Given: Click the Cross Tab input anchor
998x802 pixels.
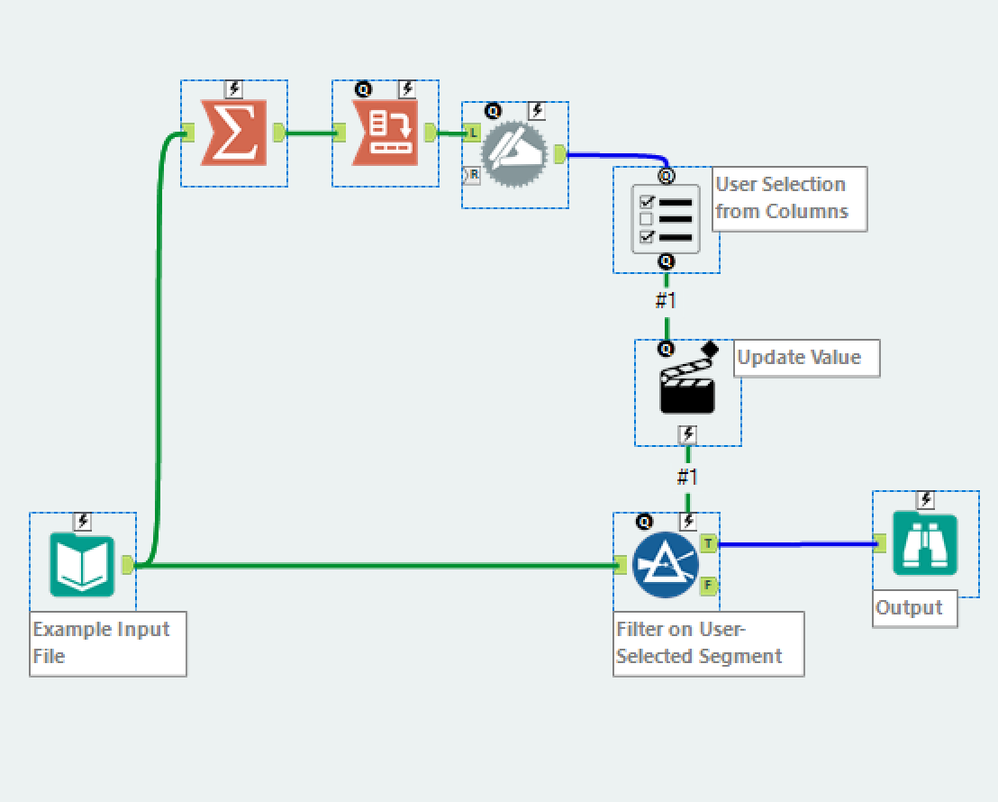Looking at the screenshot, I should (339, 133).
